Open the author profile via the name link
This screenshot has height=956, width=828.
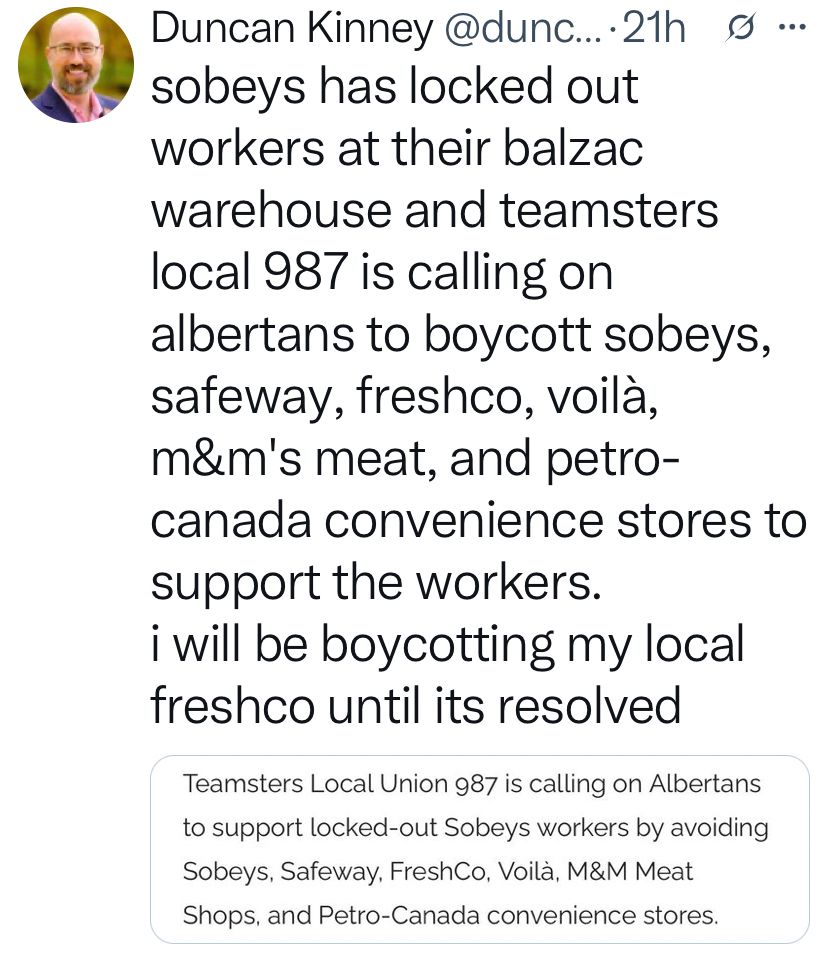tap(290, 30)
